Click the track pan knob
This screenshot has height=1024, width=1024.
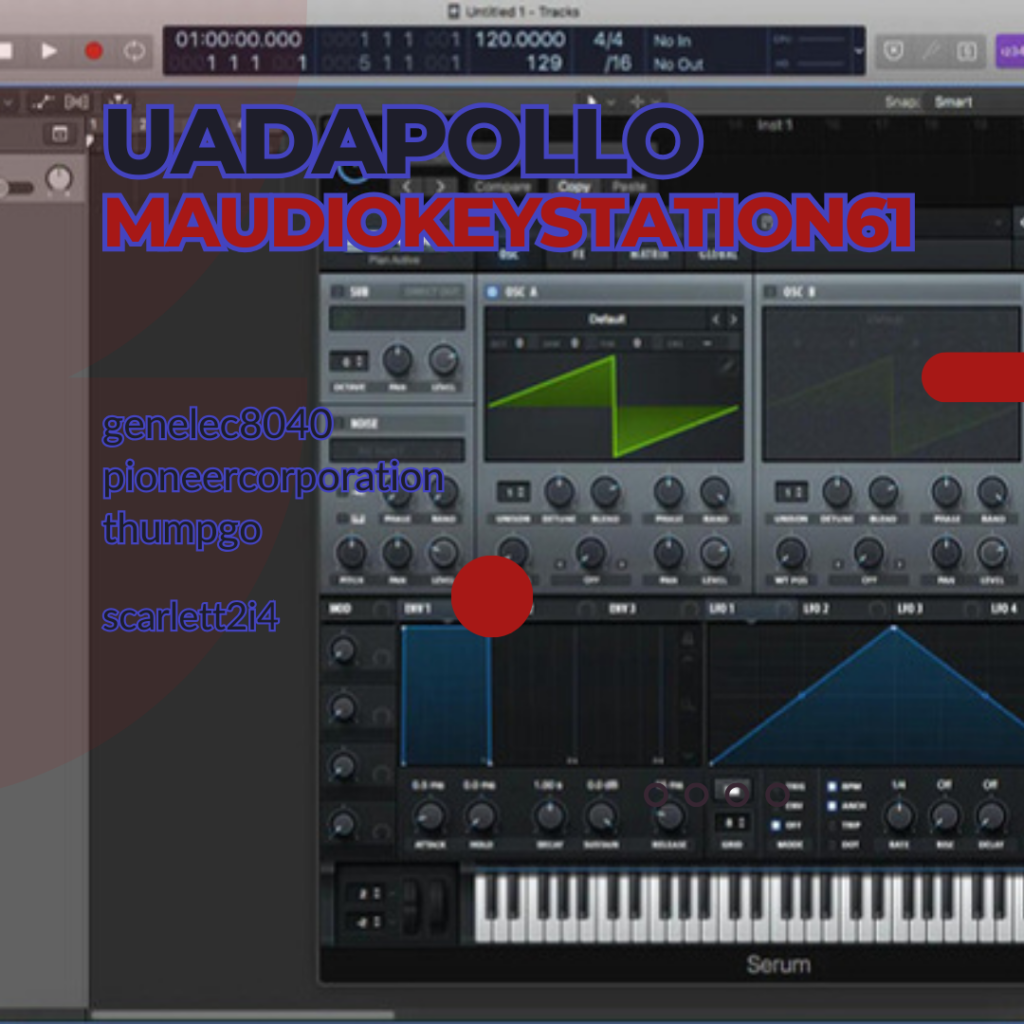[x=59, y=178]
